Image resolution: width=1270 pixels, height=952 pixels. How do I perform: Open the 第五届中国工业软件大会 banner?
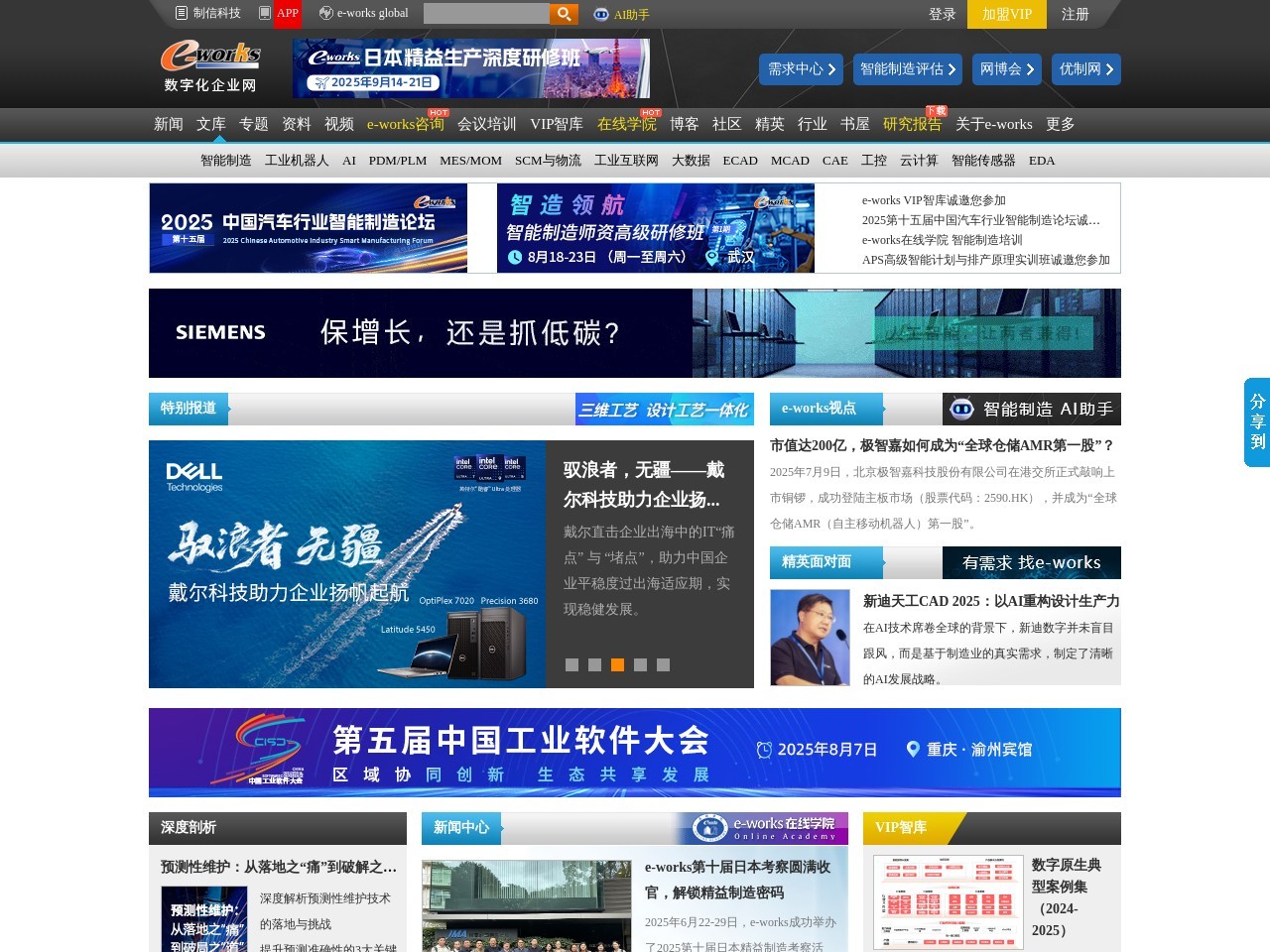point(635,753)
